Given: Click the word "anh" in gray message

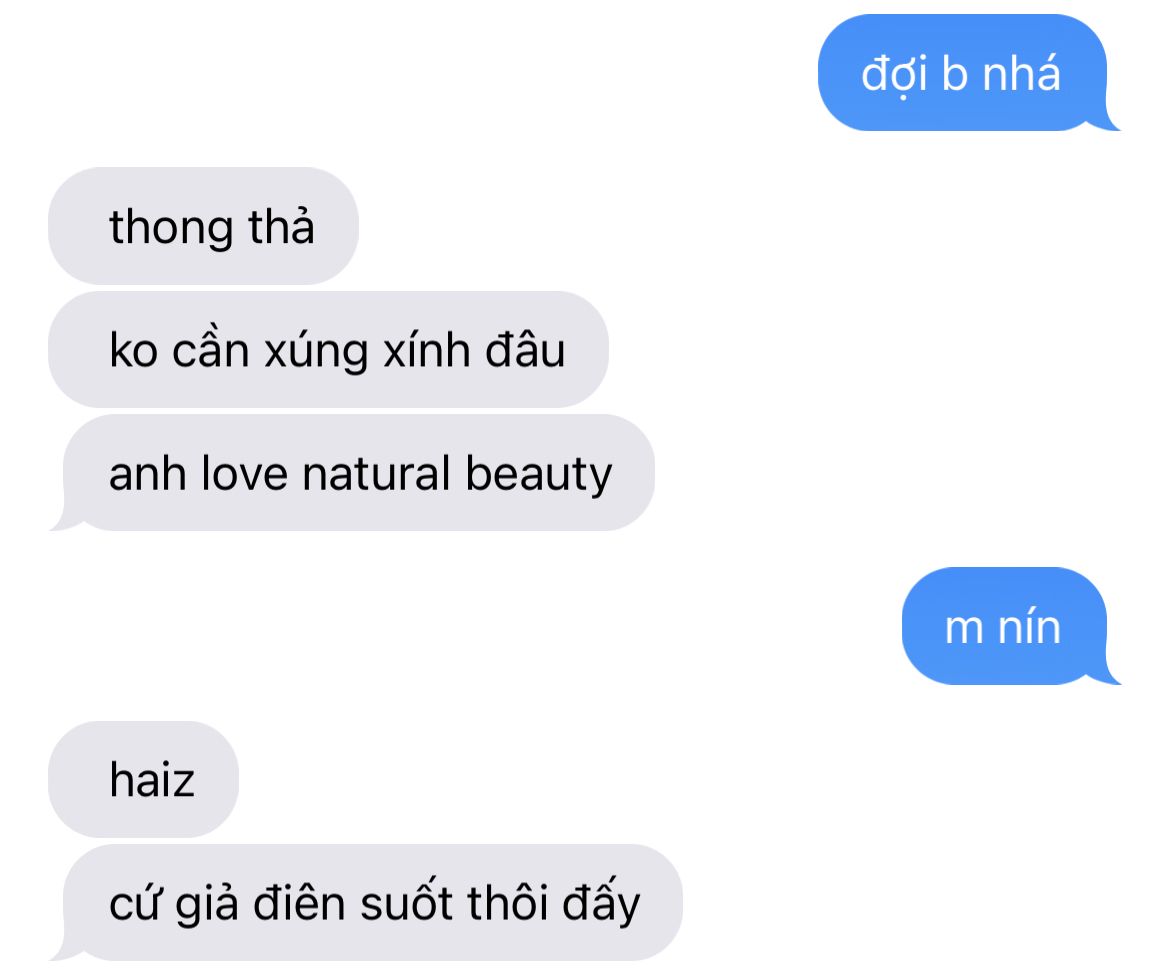Looking at the screenshot, I should pos(148,473).
